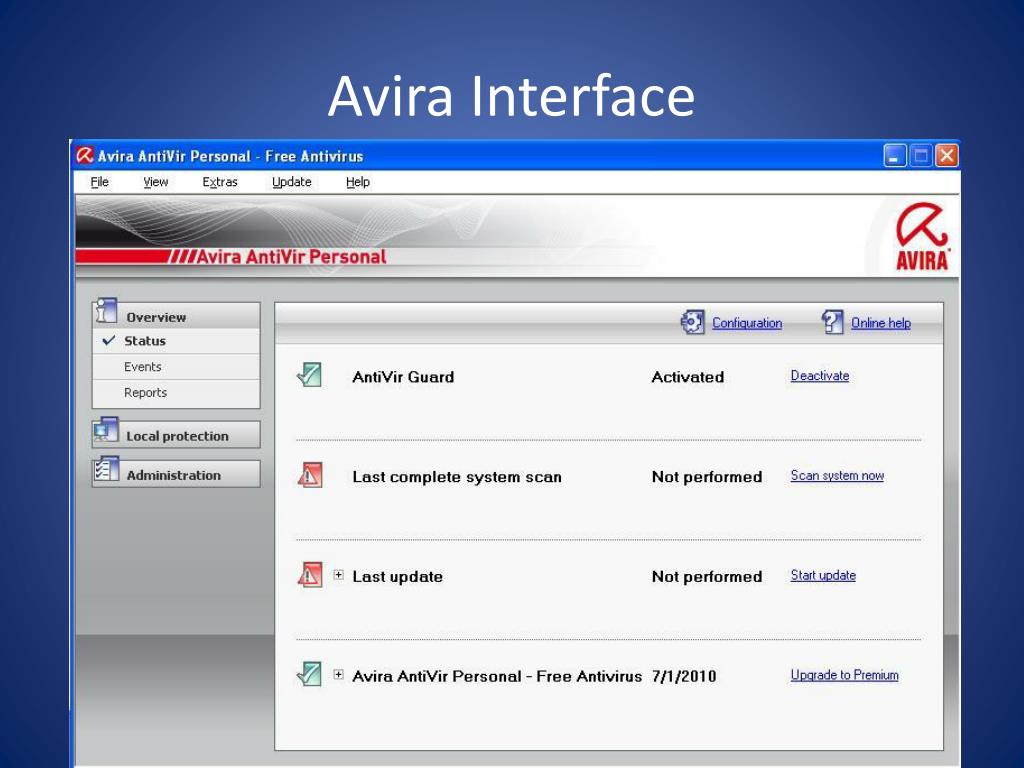Click the Configuration link
The height and width of the screenshot is (768, 1024).
pyautogui.click(x=746, y=323)
